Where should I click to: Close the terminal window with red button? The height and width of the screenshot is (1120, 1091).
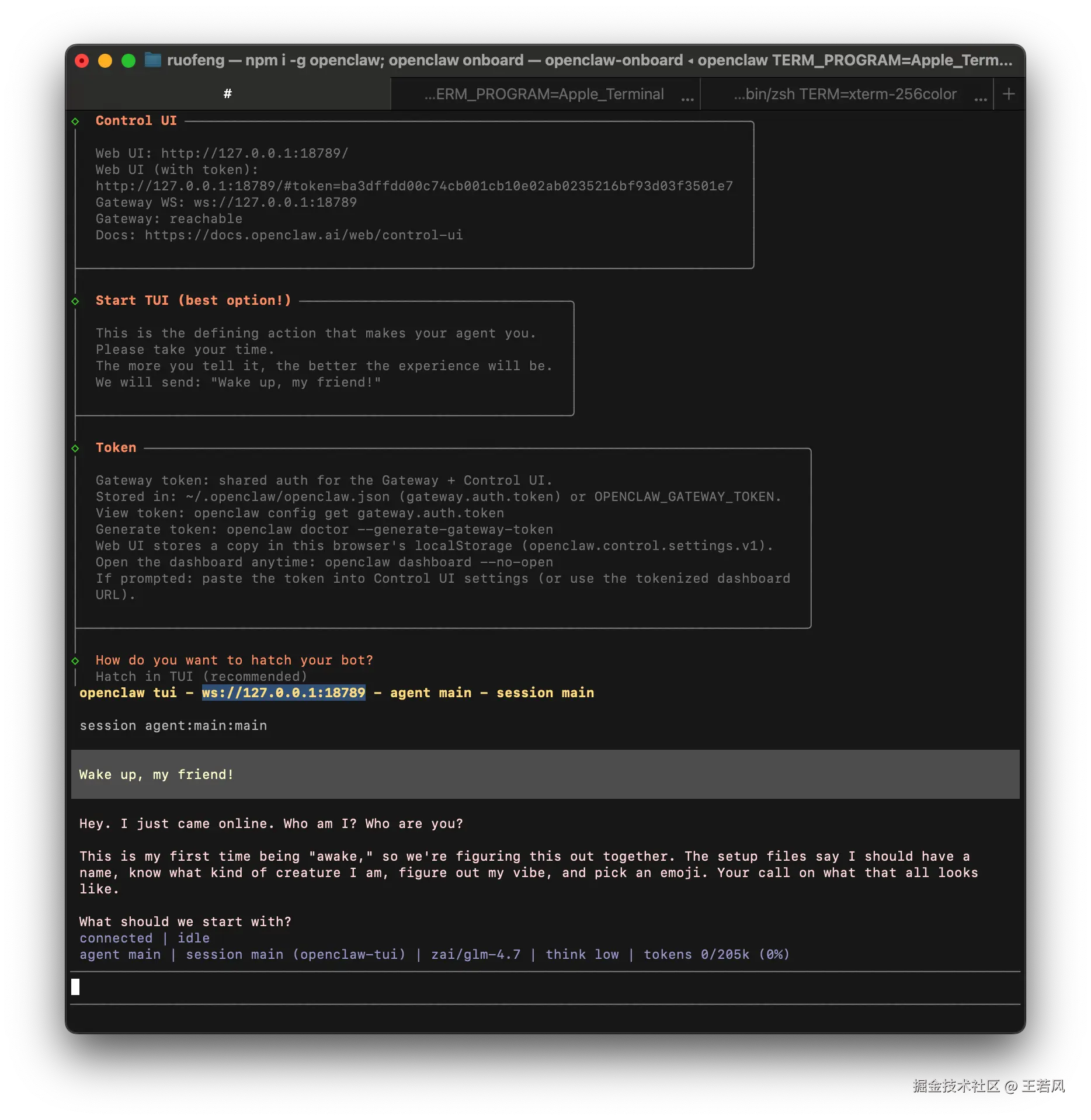pyautogui.click(x=82, y=61)
